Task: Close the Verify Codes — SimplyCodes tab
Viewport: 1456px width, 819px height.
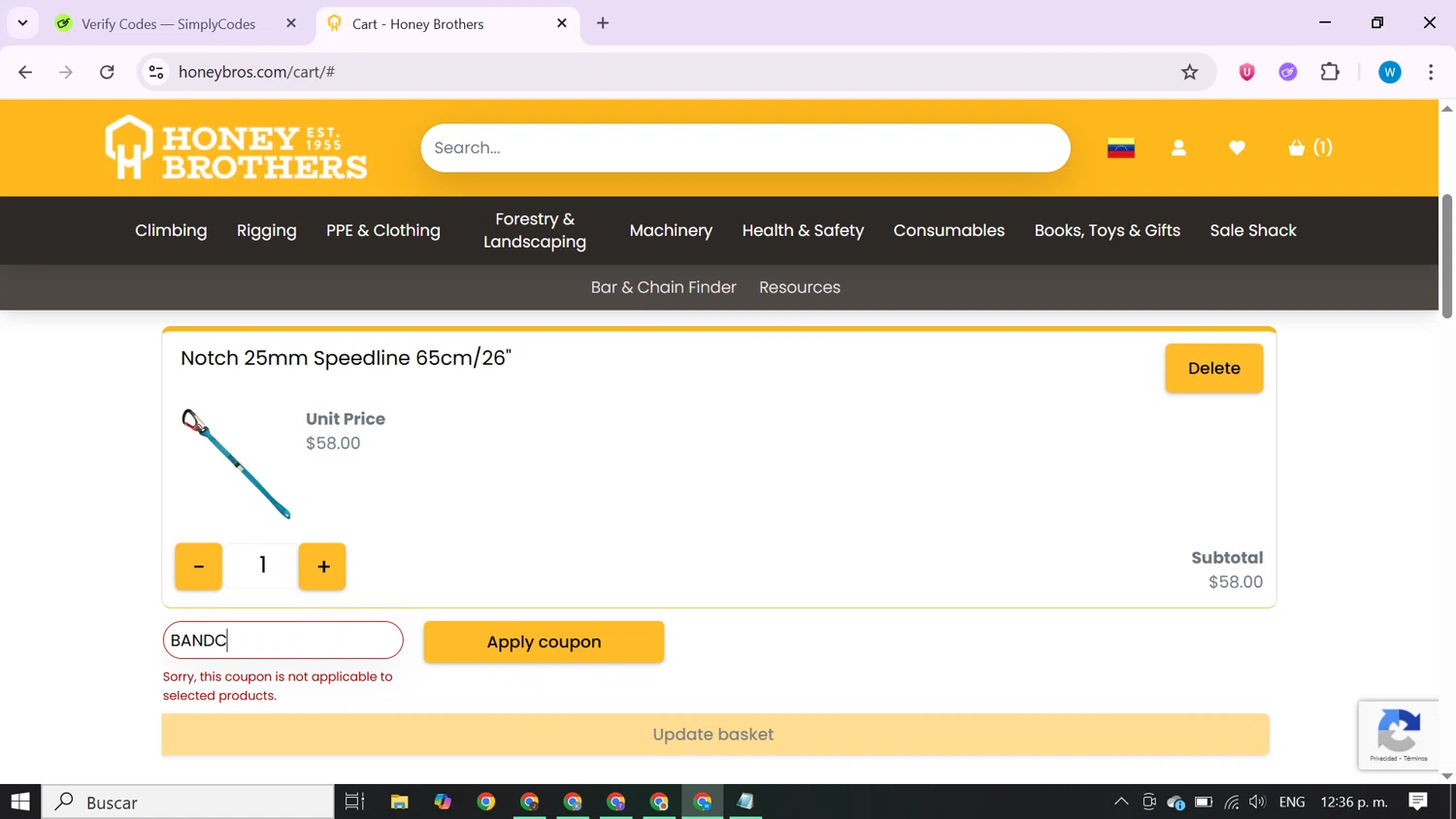Action: (290, 23)
